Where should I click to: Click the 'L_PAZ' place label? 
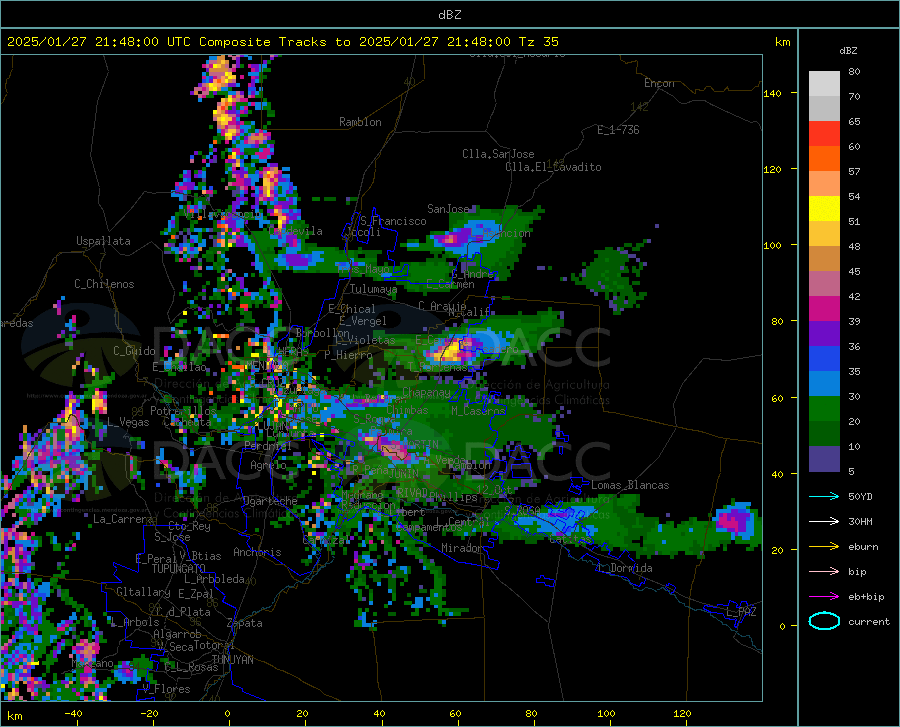pos(741,612)
